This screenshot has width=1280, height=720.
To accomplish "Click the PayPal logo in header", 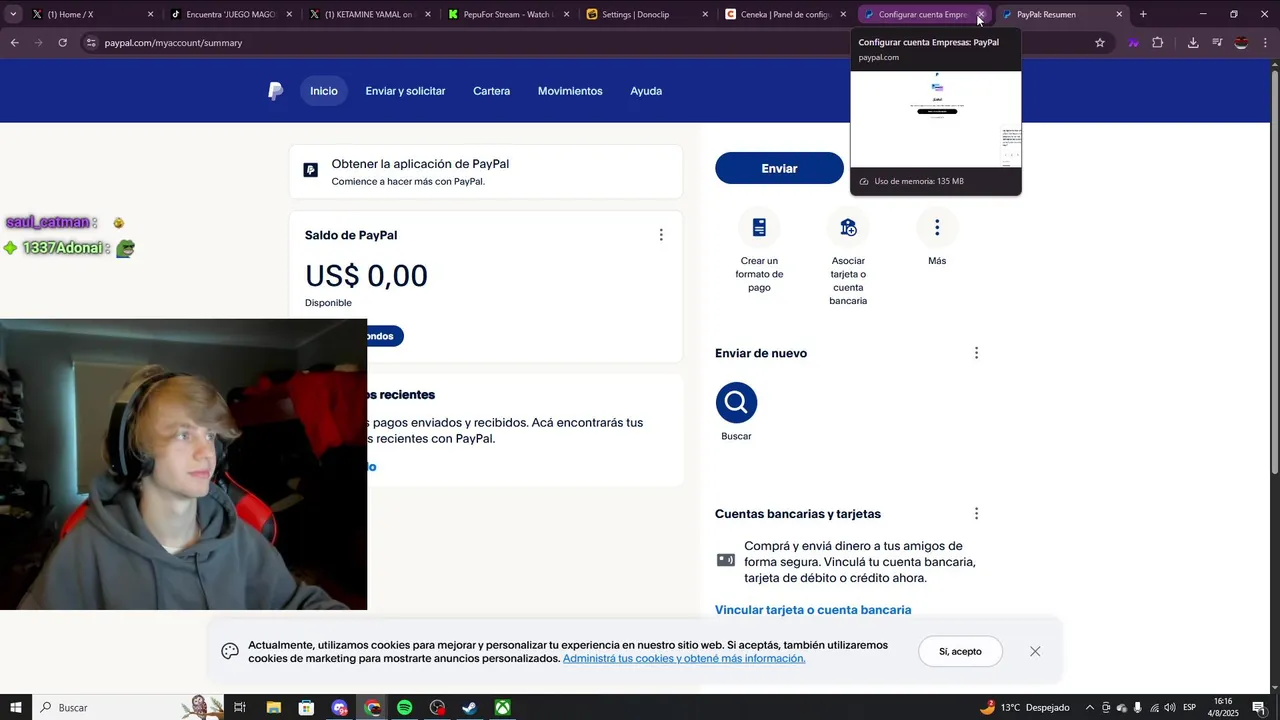I will click(x=276, y=91).
